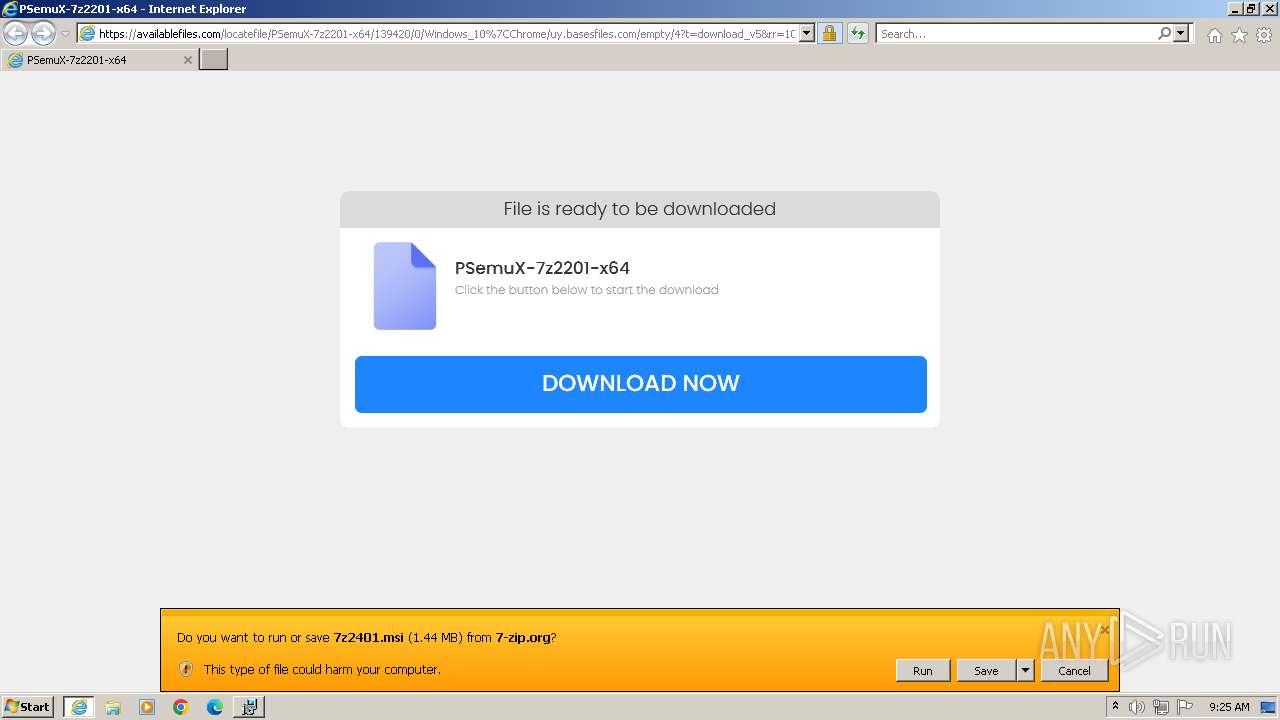Close the download notification bar

point(1105,629)
